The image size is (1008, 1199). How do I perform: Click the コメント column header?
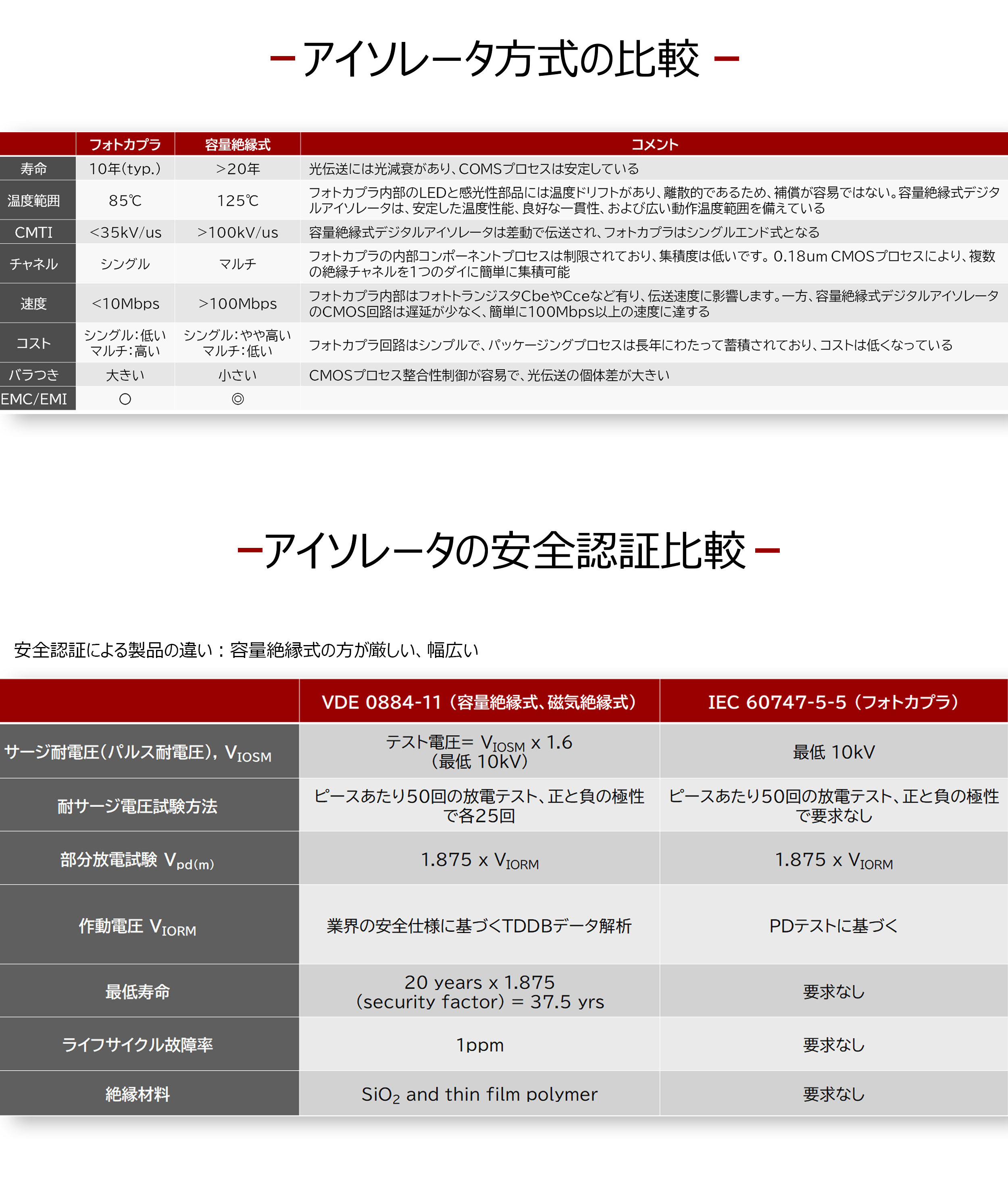pos(654,144)
